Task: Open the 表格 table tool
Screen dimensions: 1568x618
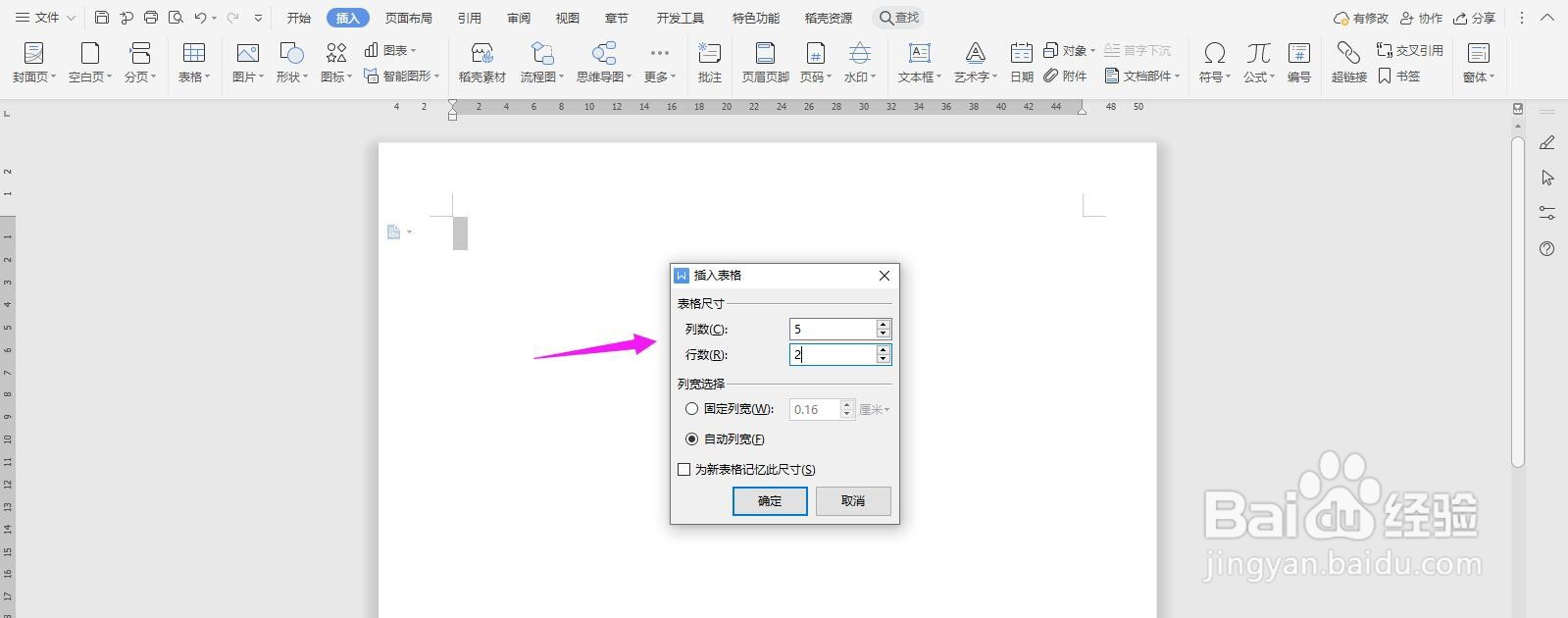Action: coord(194,62)
